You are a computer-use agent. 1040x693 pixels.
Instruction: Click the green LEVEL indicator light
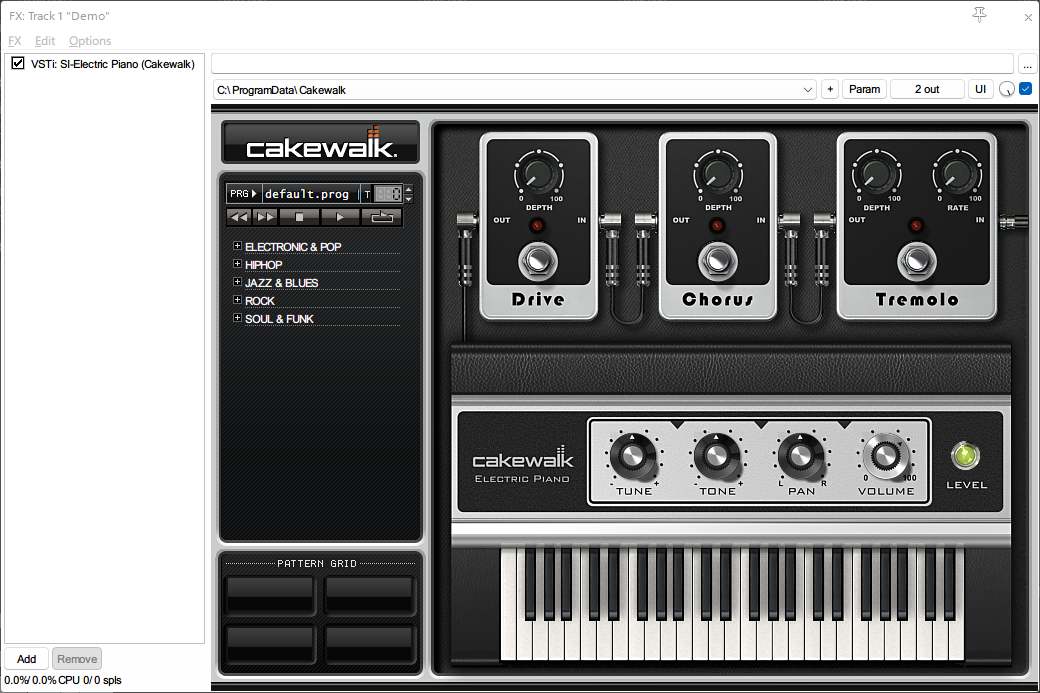tap(965, 456)
